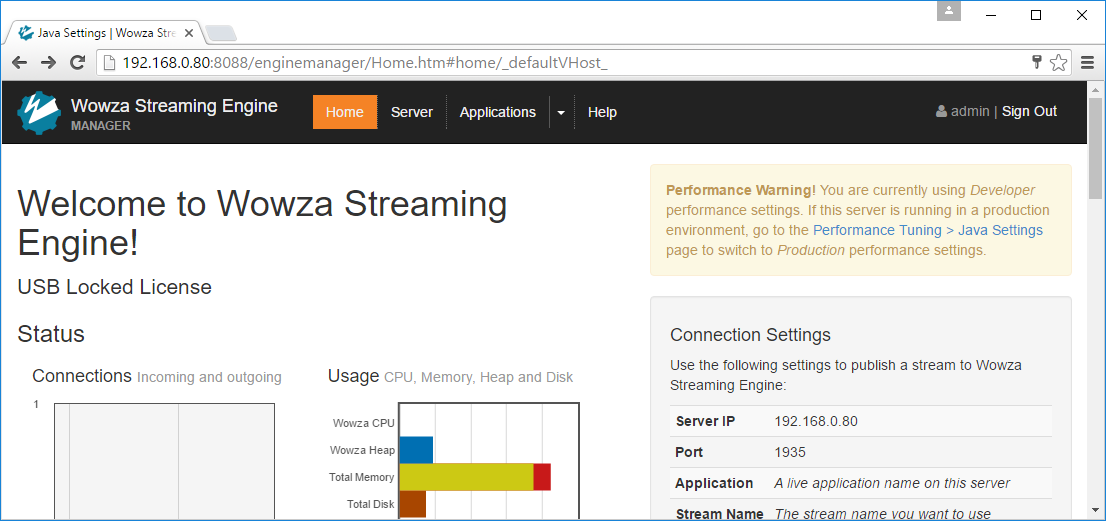Click the Application row description

[x=892, y=483]
